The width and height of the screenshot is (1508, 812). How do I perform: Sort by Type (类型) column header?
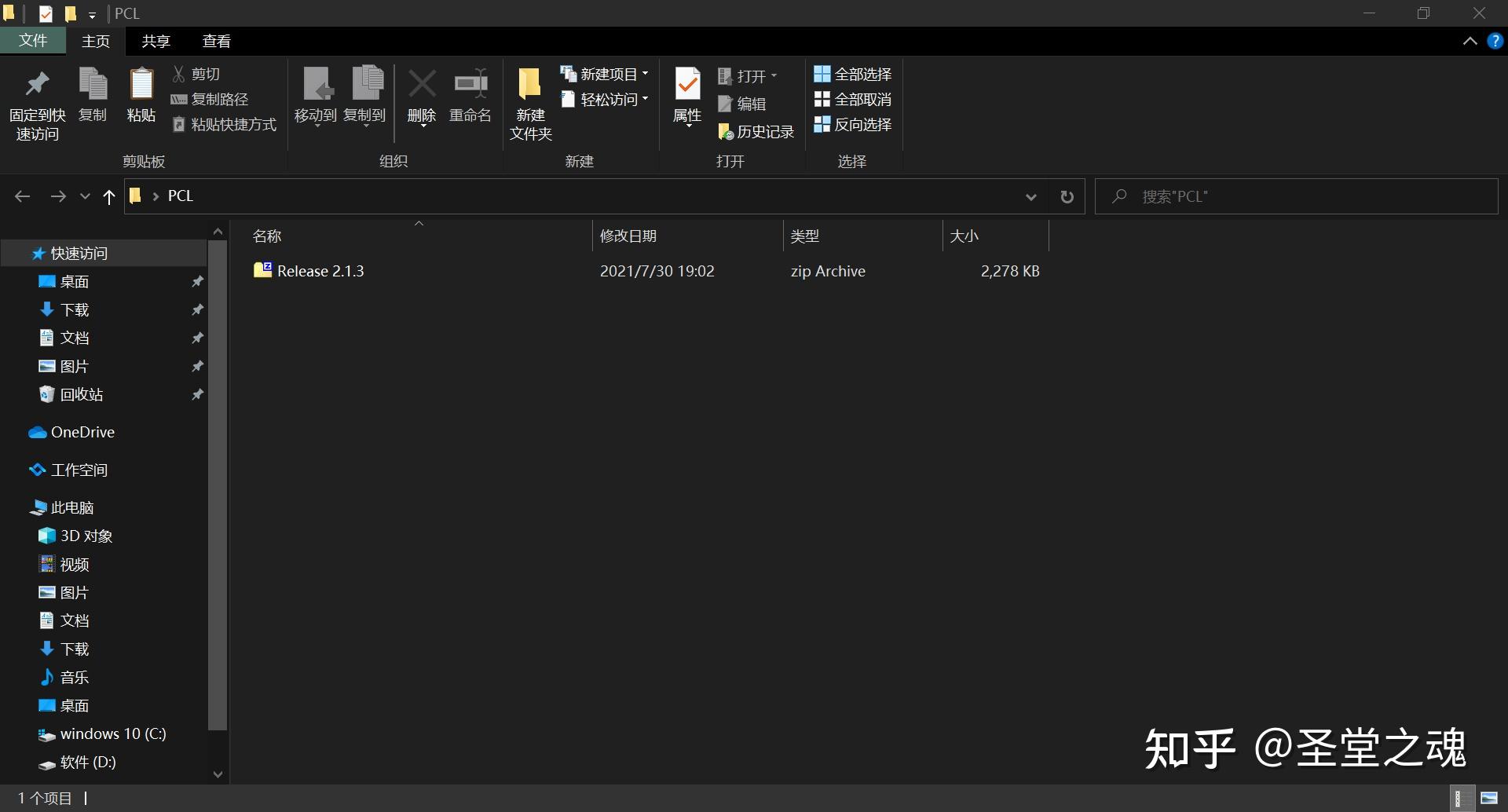tap(863, 236)
